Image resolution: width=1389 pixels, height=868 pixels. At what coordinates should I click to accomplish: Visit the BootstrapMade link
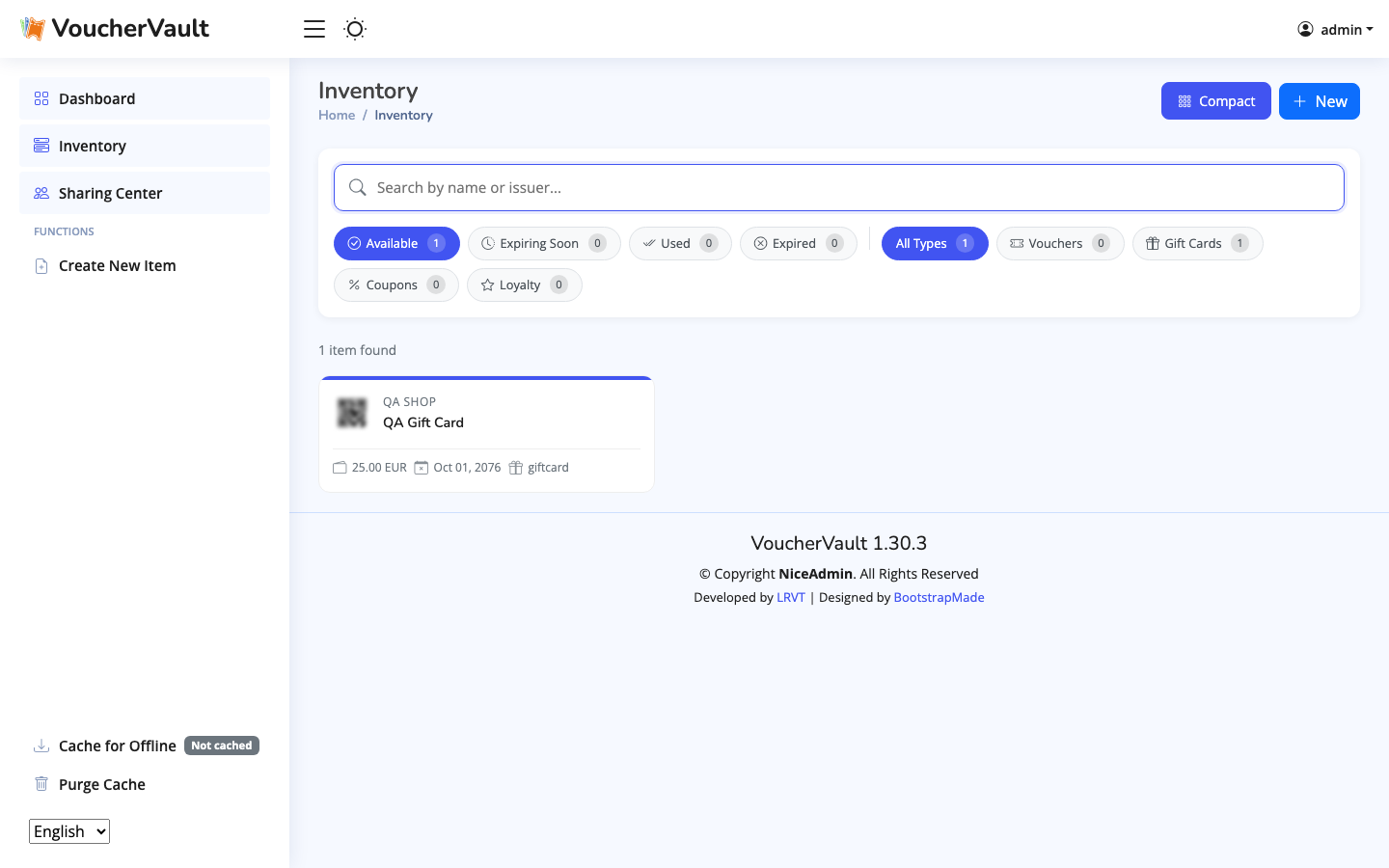coord(940,597)
